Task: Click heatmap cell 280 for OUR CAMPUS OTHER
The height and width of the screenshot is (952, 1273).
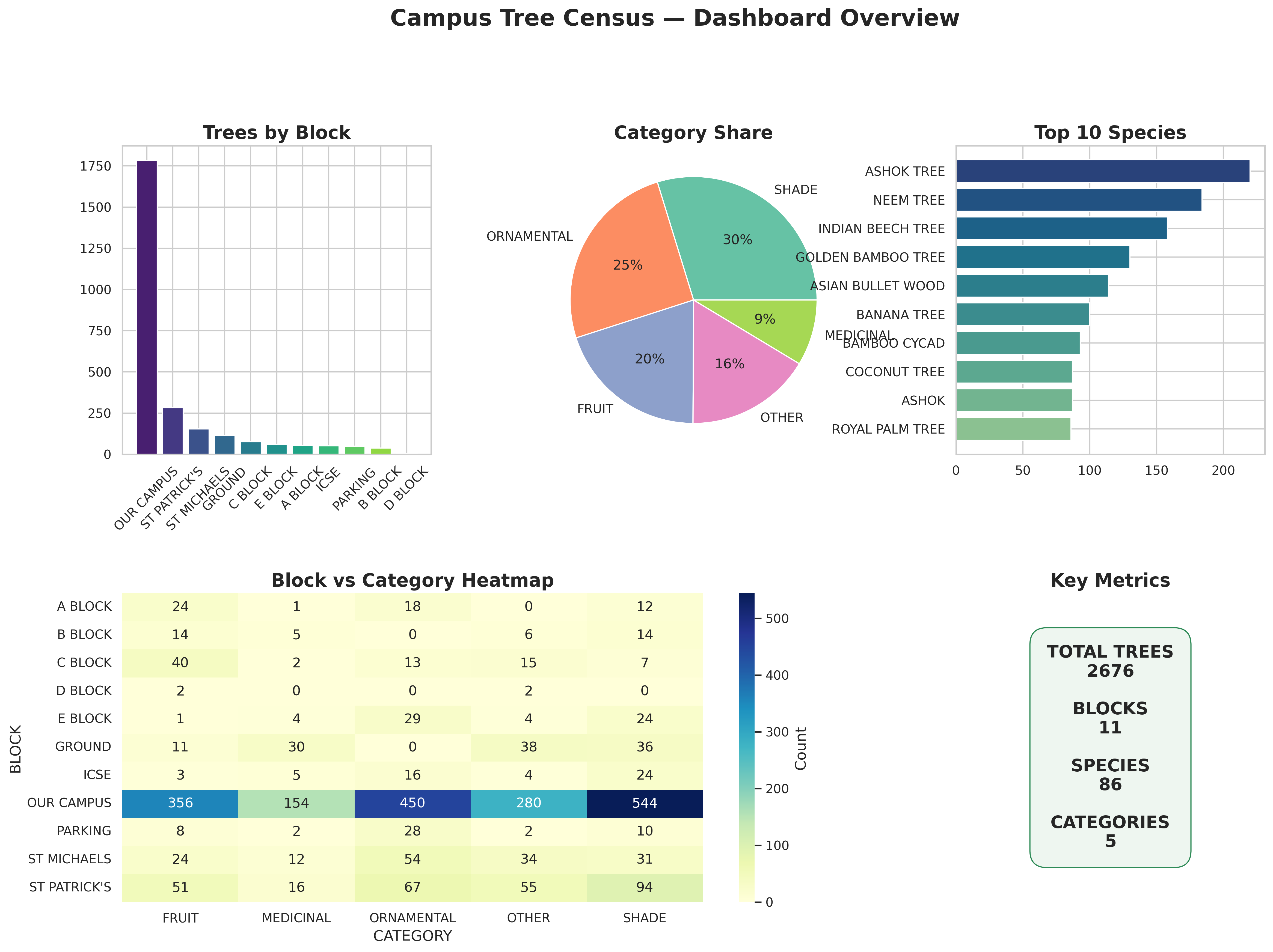Action: point(528,803)
